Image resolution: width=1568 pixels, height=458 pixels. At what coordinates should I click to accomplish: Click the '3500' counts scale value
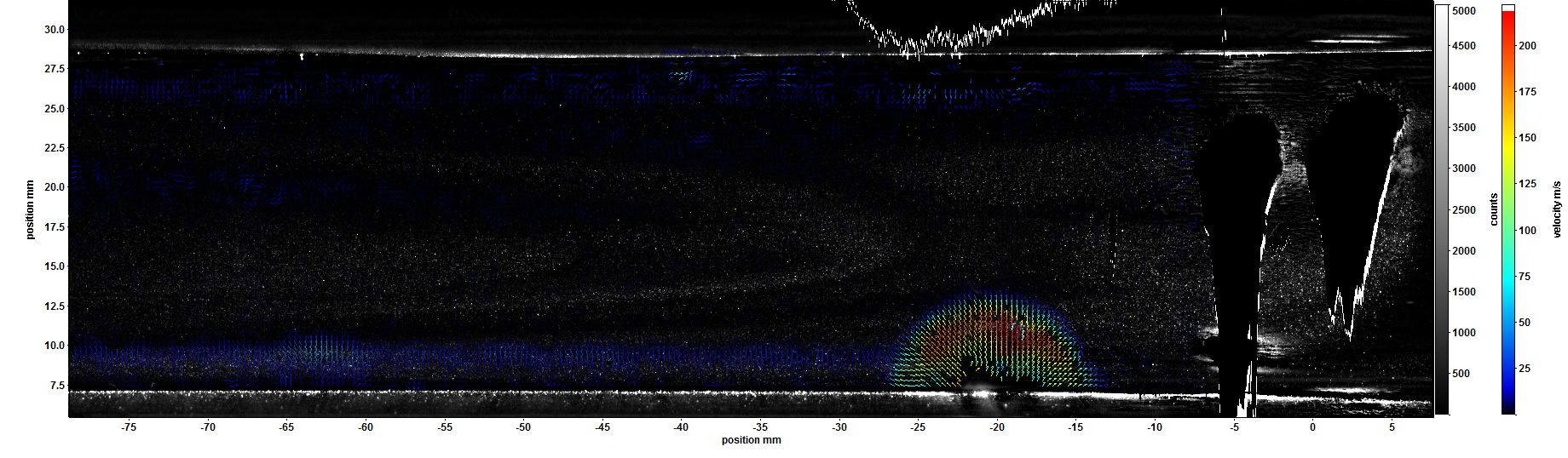click(1464, 128)
